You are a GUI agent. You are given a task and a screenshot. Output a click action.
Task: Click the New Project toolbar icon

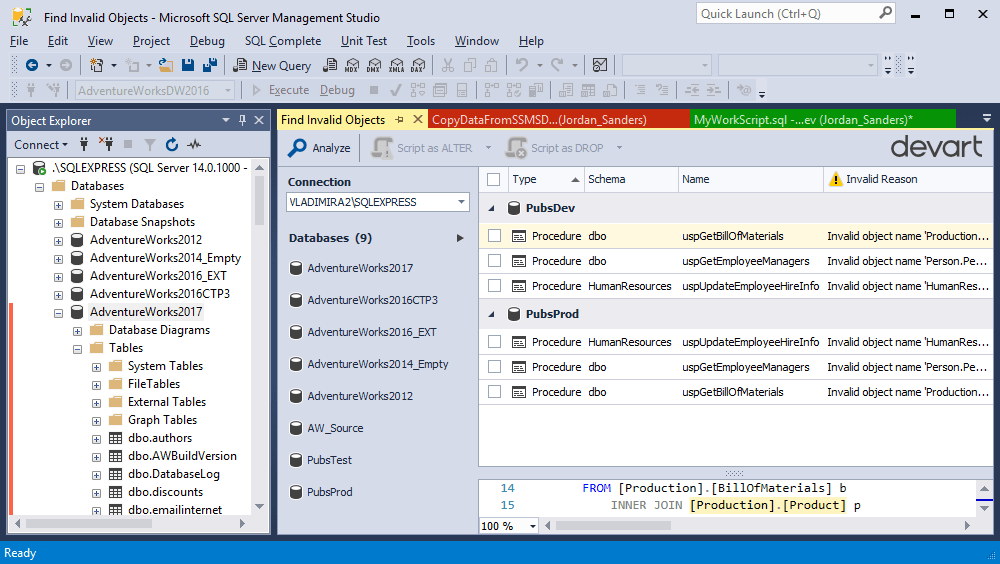(x=96, y=65)
